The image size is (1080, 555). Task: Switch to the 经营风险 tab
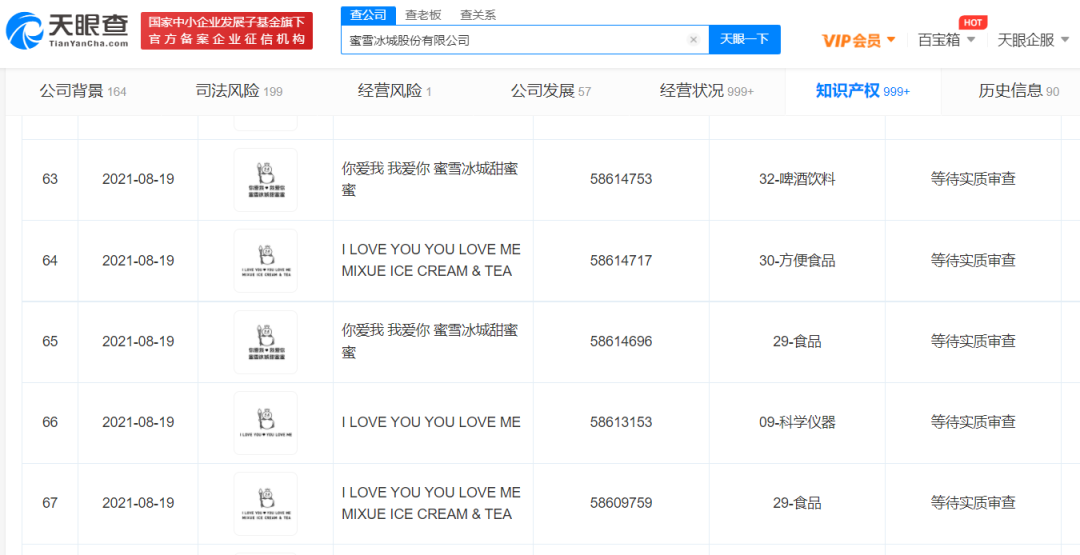point(395,91)
